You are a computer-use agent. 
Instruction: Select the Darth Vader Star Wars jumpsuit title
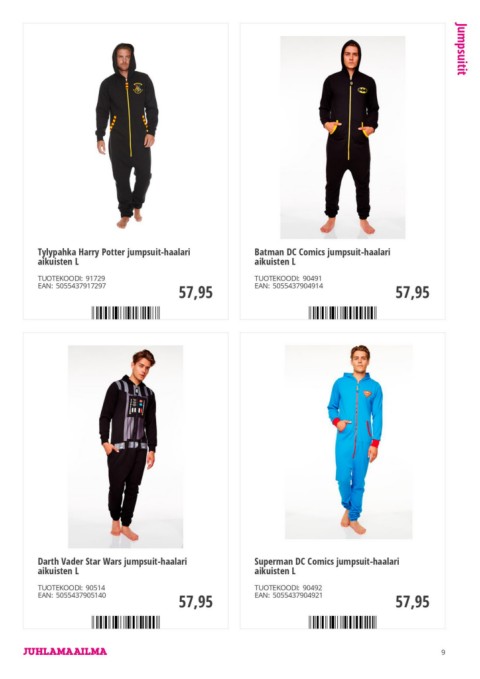point(112,566)
